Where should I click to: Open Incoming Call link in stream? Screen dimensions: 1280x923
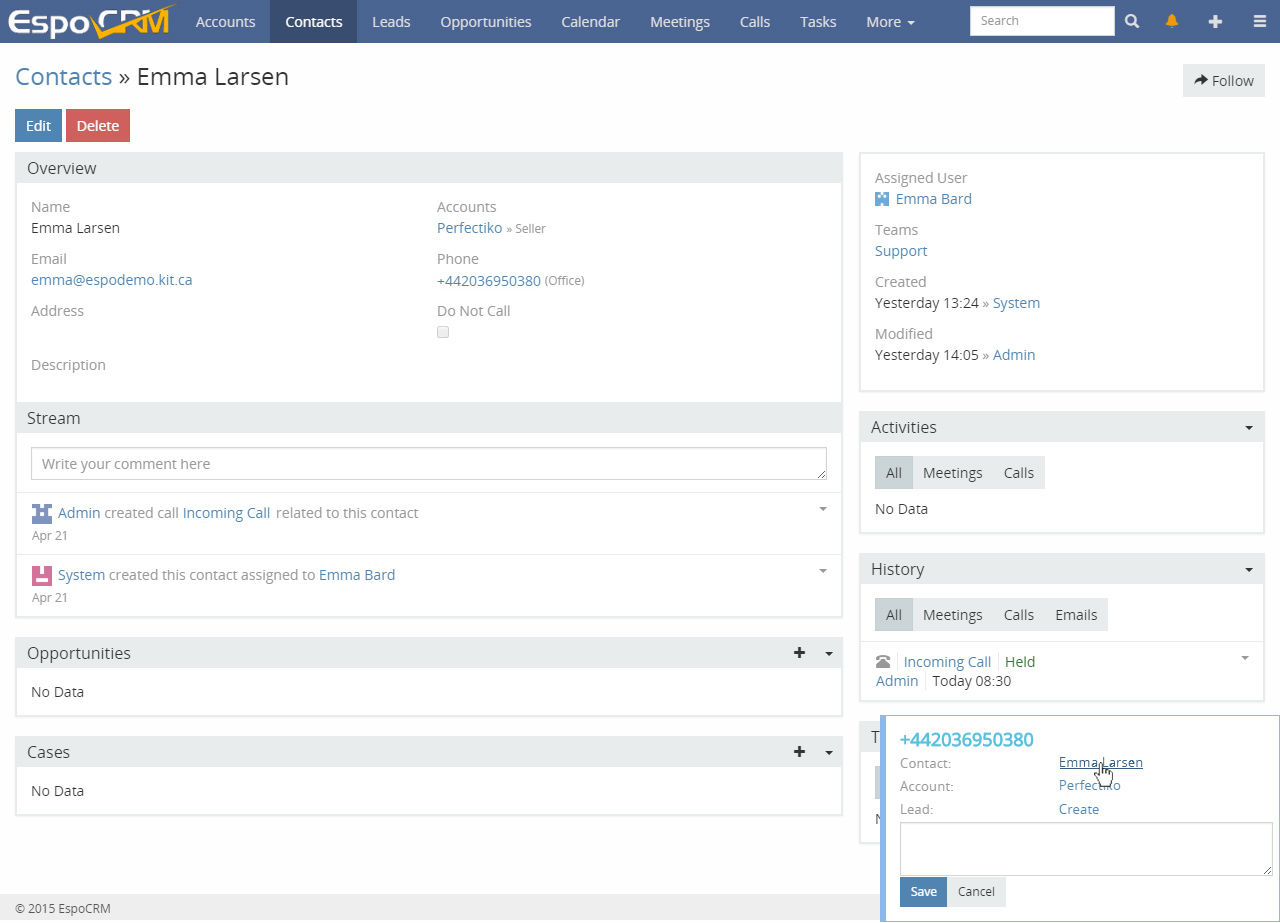point(226,513)
